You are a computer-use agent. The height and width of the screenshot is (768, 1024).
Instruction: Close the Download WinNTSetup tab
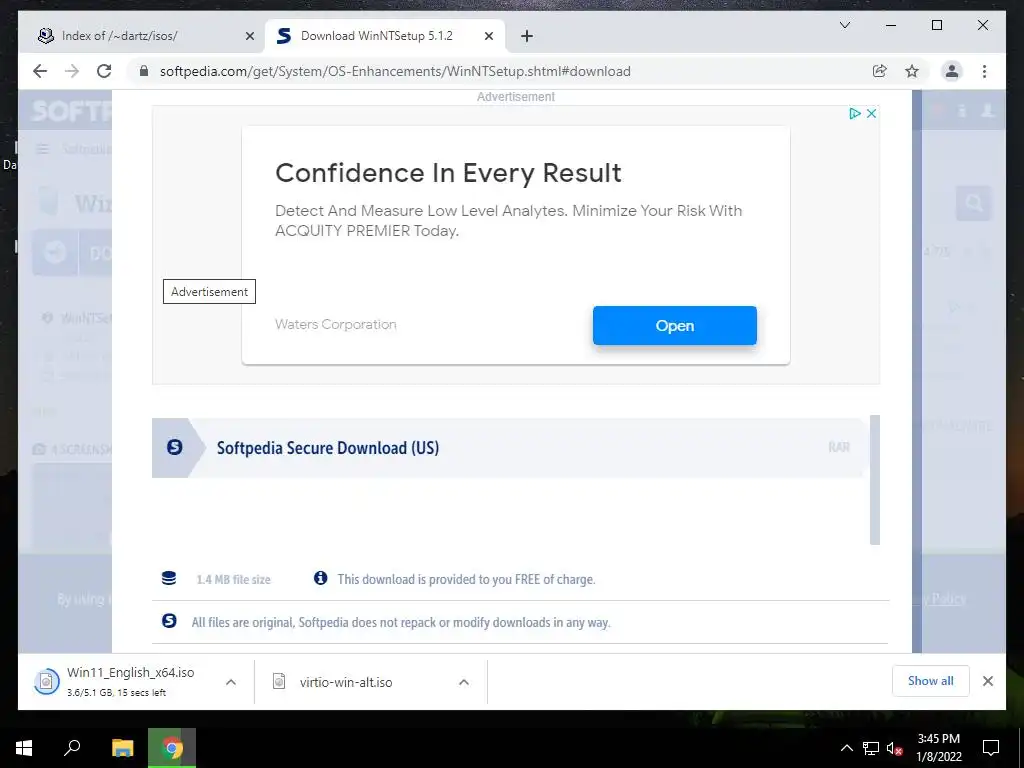click(488, 36)
